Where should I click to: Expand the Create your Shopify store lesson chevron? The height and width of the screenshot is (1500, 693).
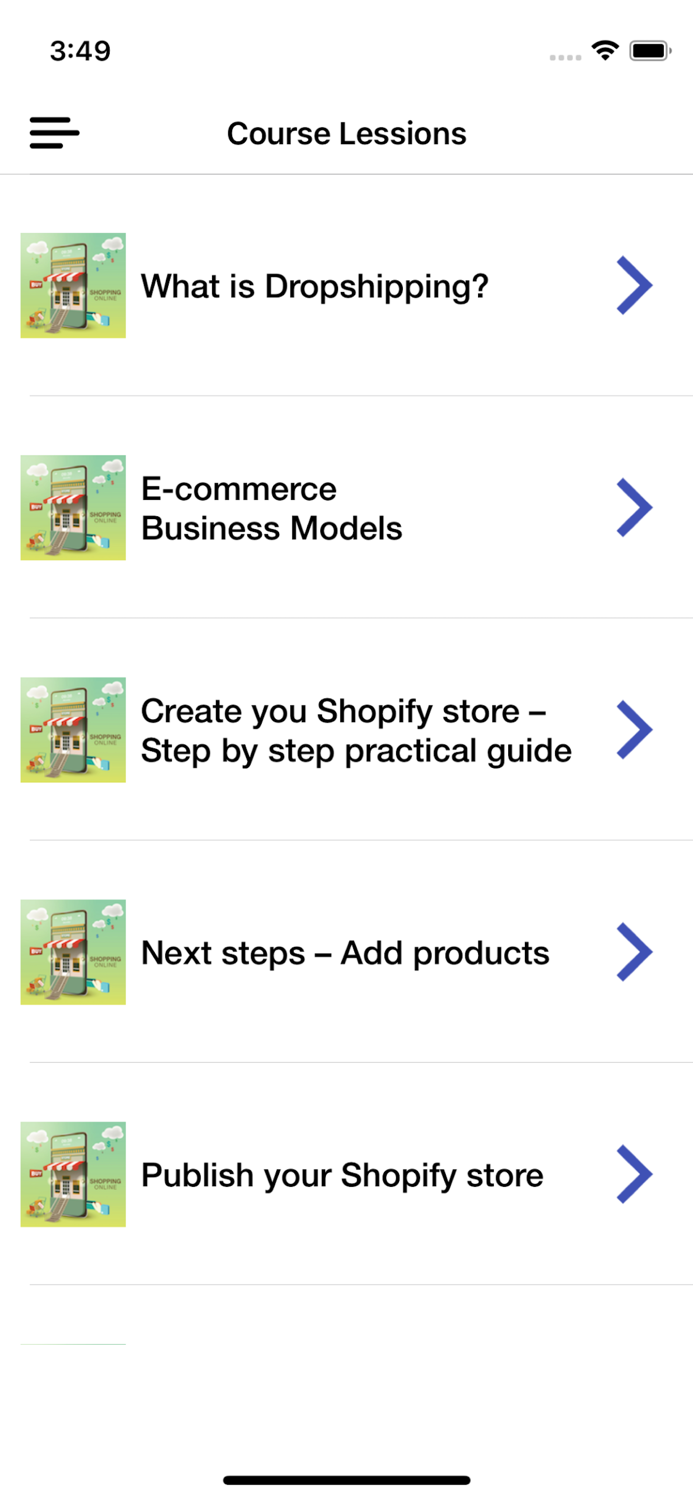click(636, 730)
